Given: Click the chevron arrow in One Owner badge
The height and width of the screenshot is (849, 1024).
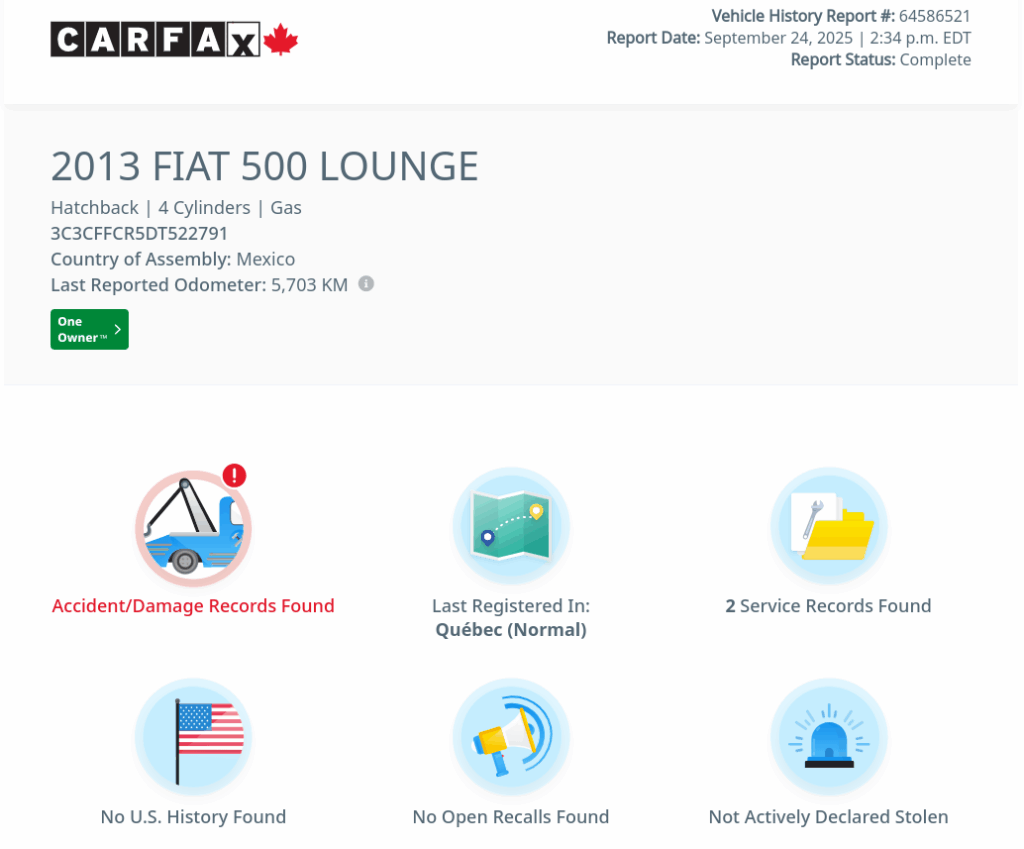Looking at the screenshot, I should 117,330.
